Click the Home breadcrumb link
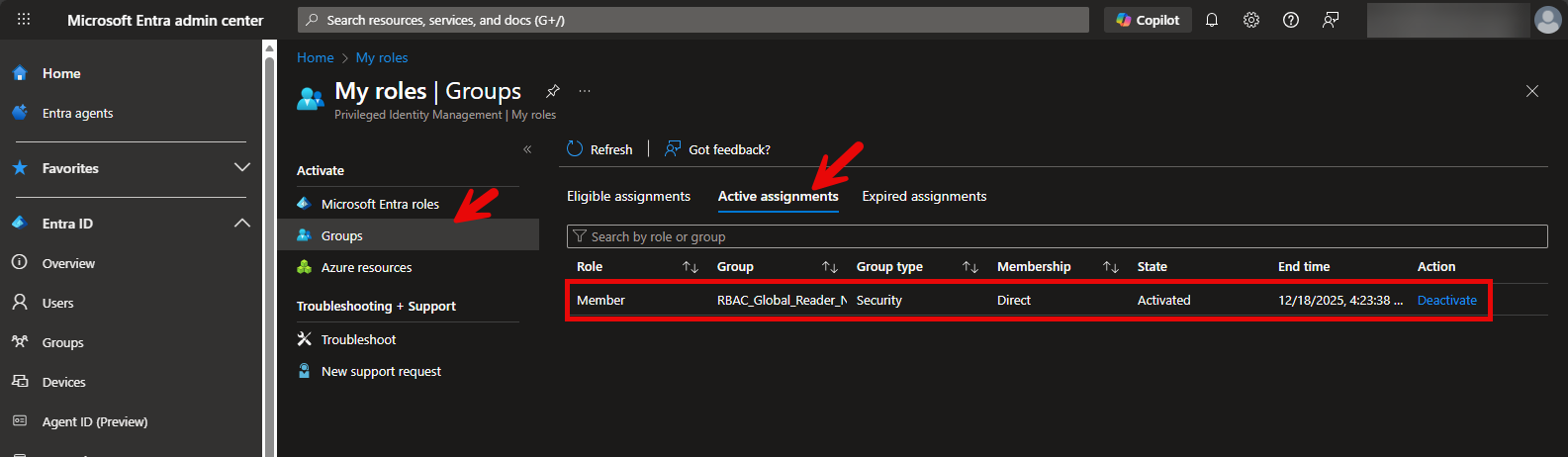The width and height of the screenshot is (1568, 457). pyautogui.click(x=315, y=57)
